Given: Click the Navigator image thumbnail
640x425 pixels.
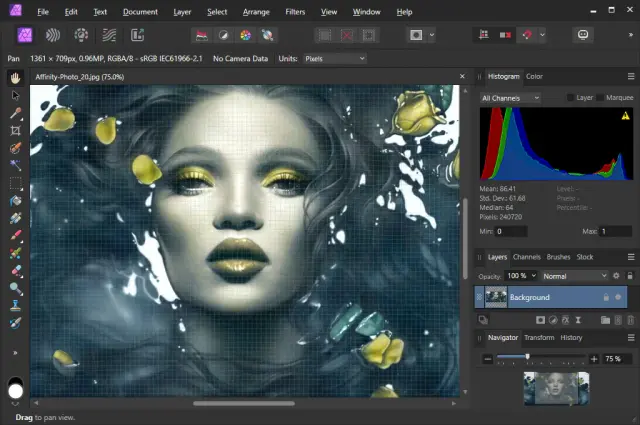Looking at the screenshot, I should pos(556,388).
